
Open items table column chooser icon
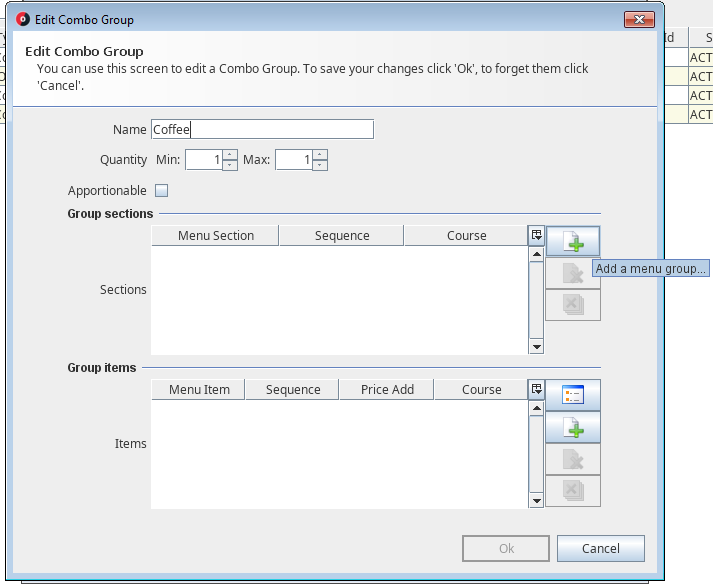point(536,389)
